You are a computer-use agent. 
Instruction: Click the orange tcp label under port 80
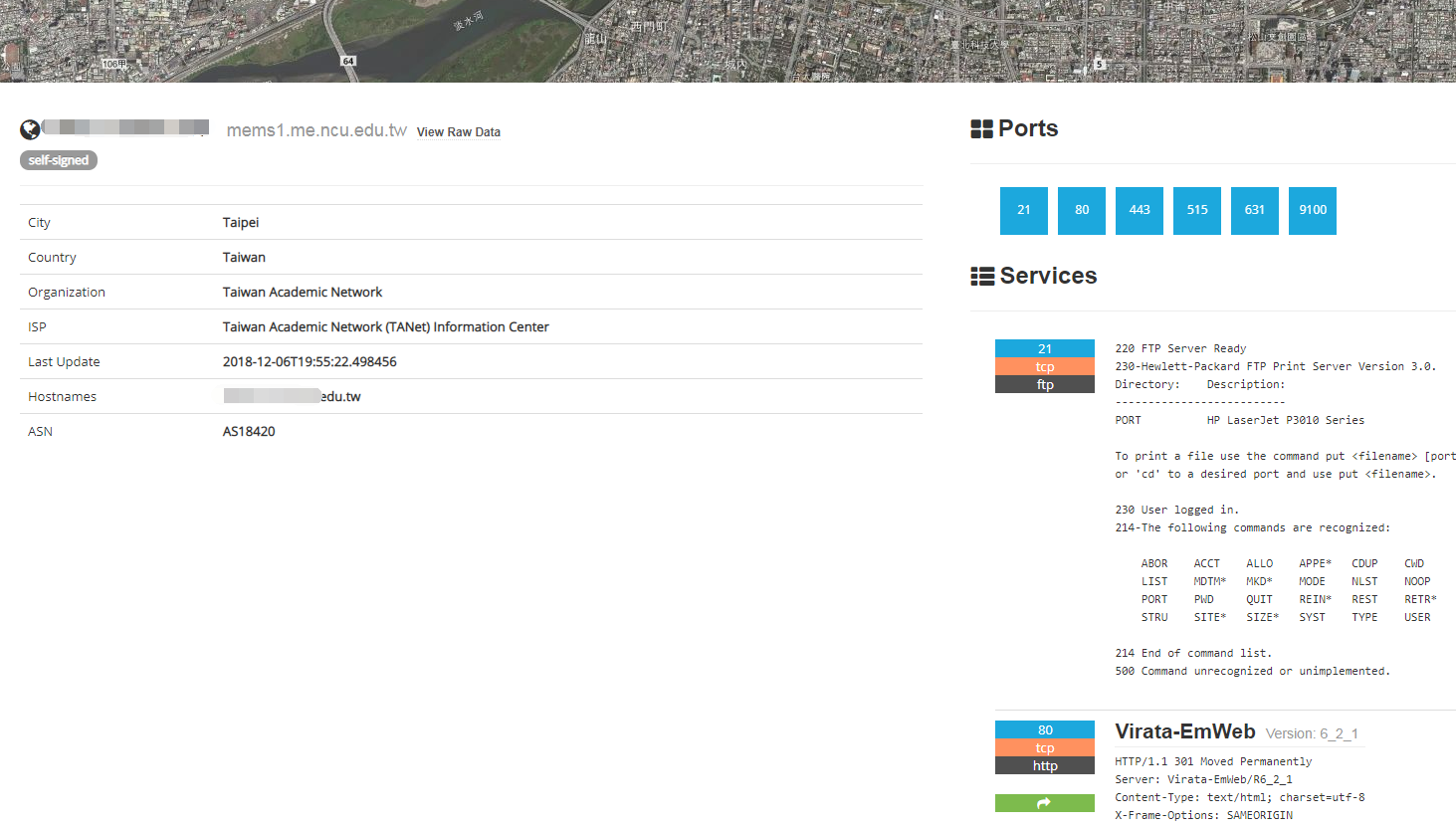[1044, 748]
